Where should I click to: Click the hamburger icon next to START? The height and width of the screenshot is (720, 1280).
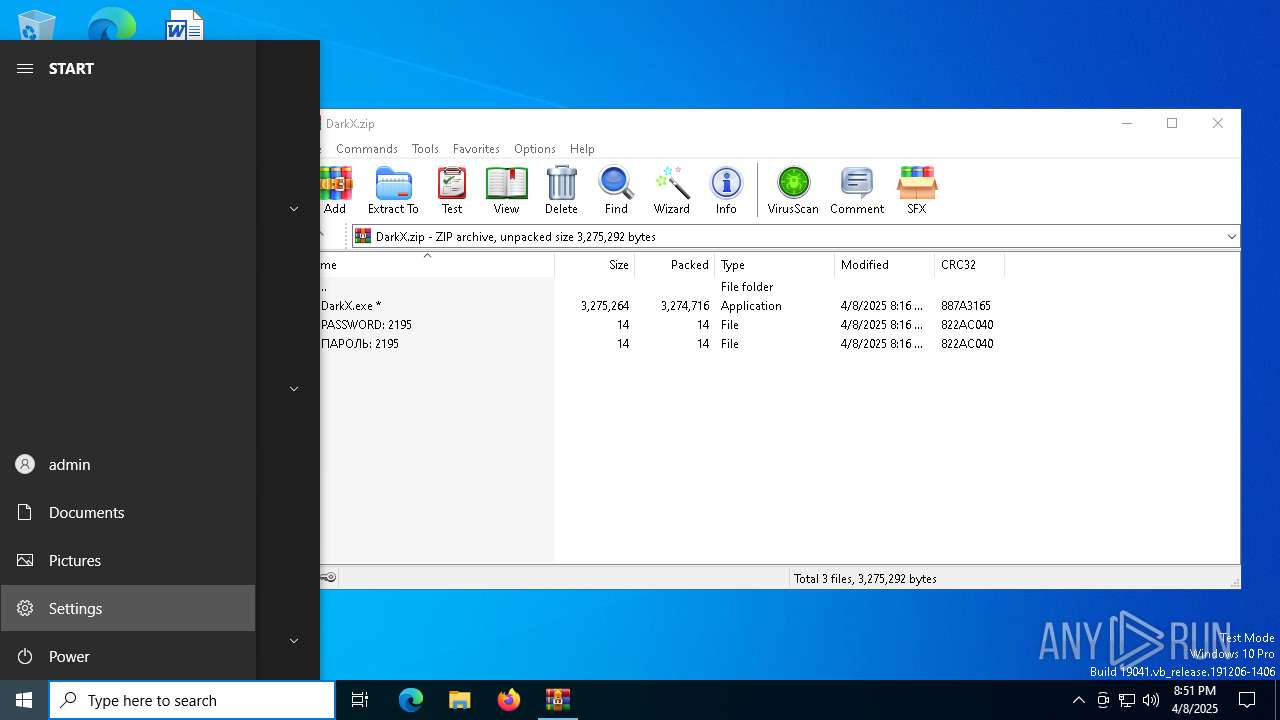[x=25, y=68]
